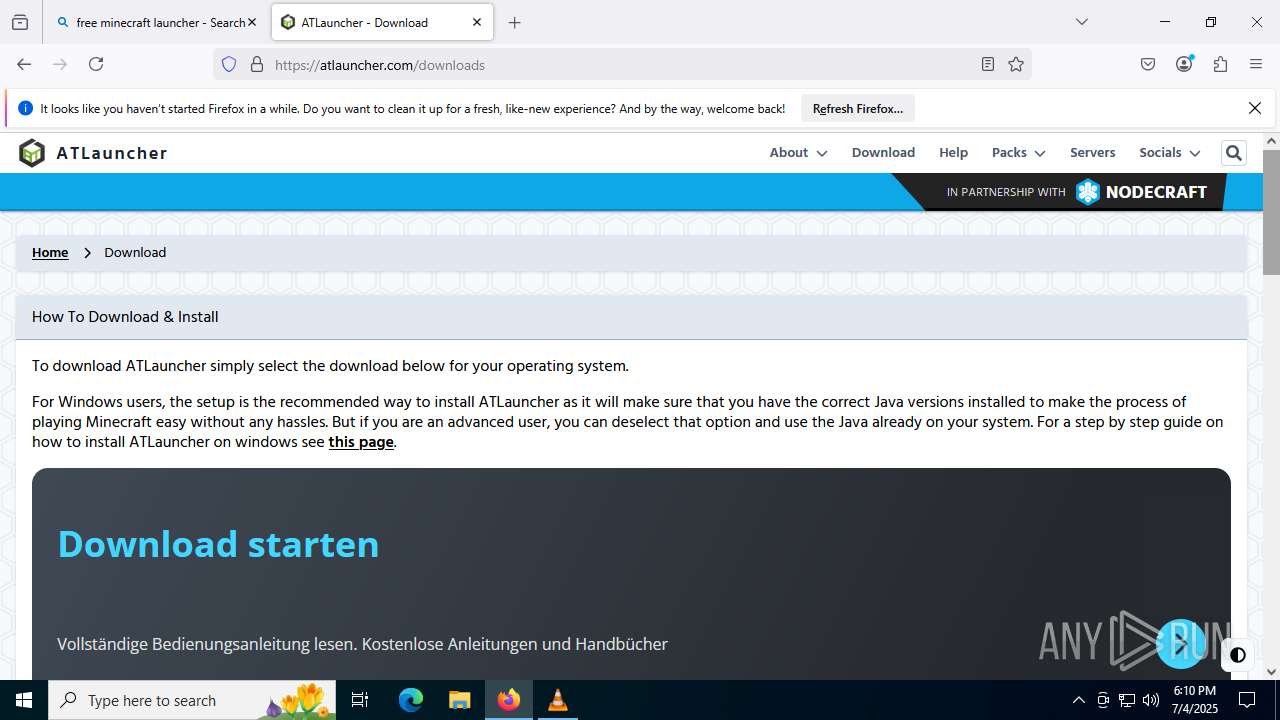Screen dimensions: 1280x720
Task: Click the page vertical scrollbar thumb
Action: pos(1271,212)
